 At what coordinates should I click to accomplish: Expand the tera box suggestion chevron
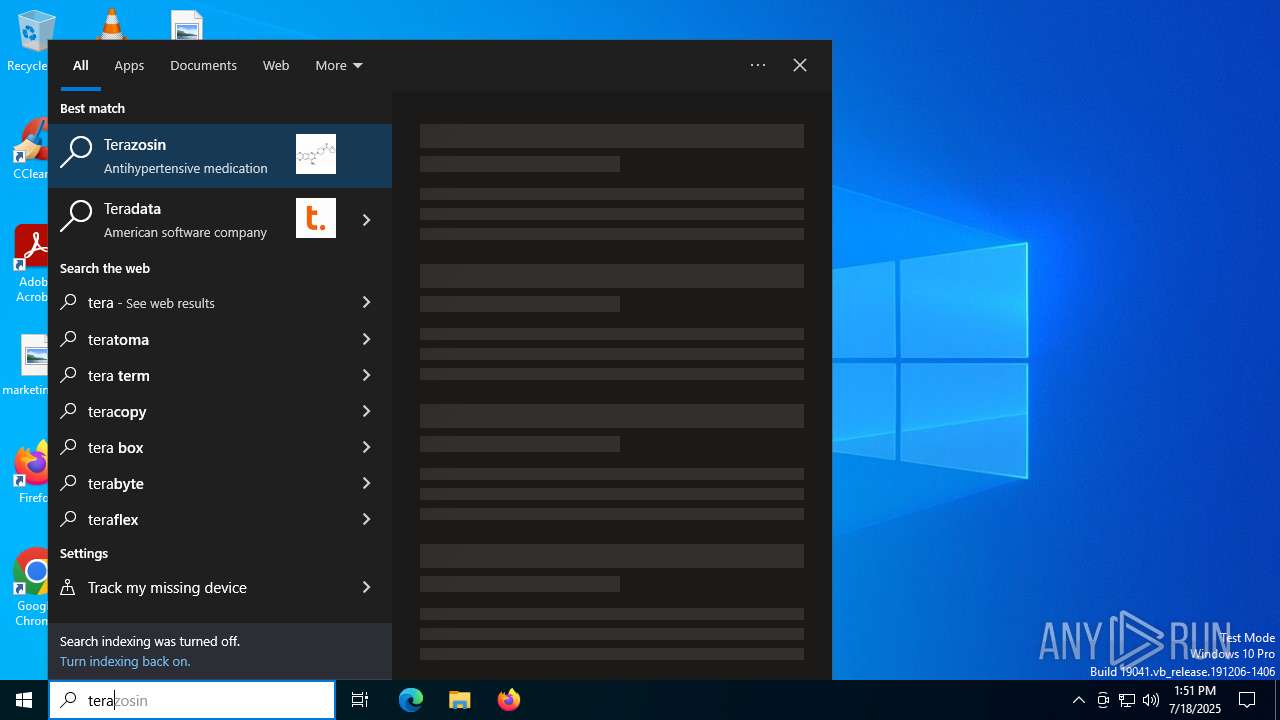pyautogui.click(x=367, y=447)
